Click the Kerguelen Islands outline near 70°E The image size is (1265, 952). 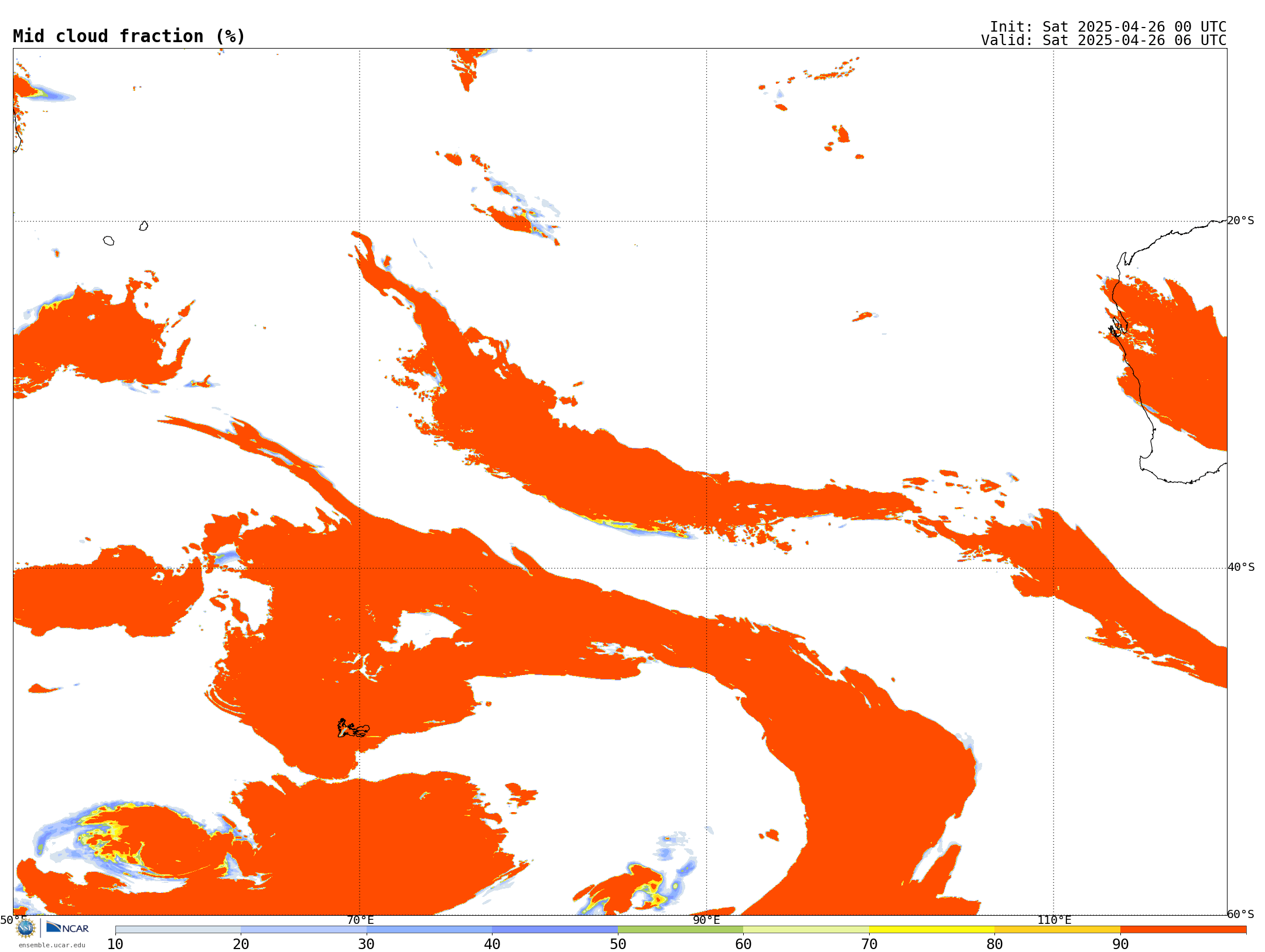click(353, 728)
